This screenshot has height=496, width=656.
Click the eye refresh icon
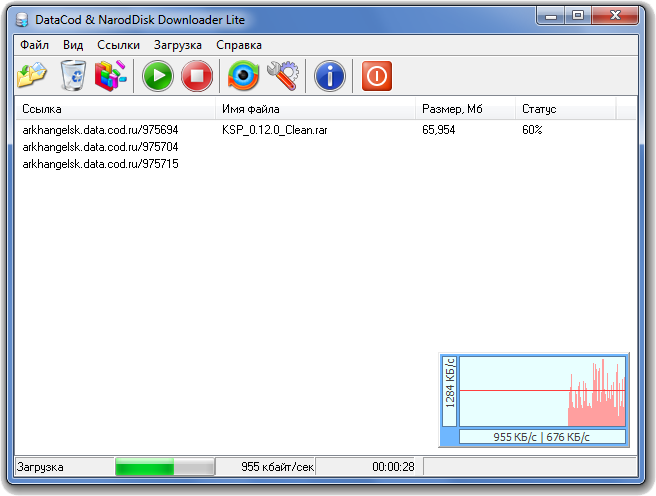(x=243, y=76)
